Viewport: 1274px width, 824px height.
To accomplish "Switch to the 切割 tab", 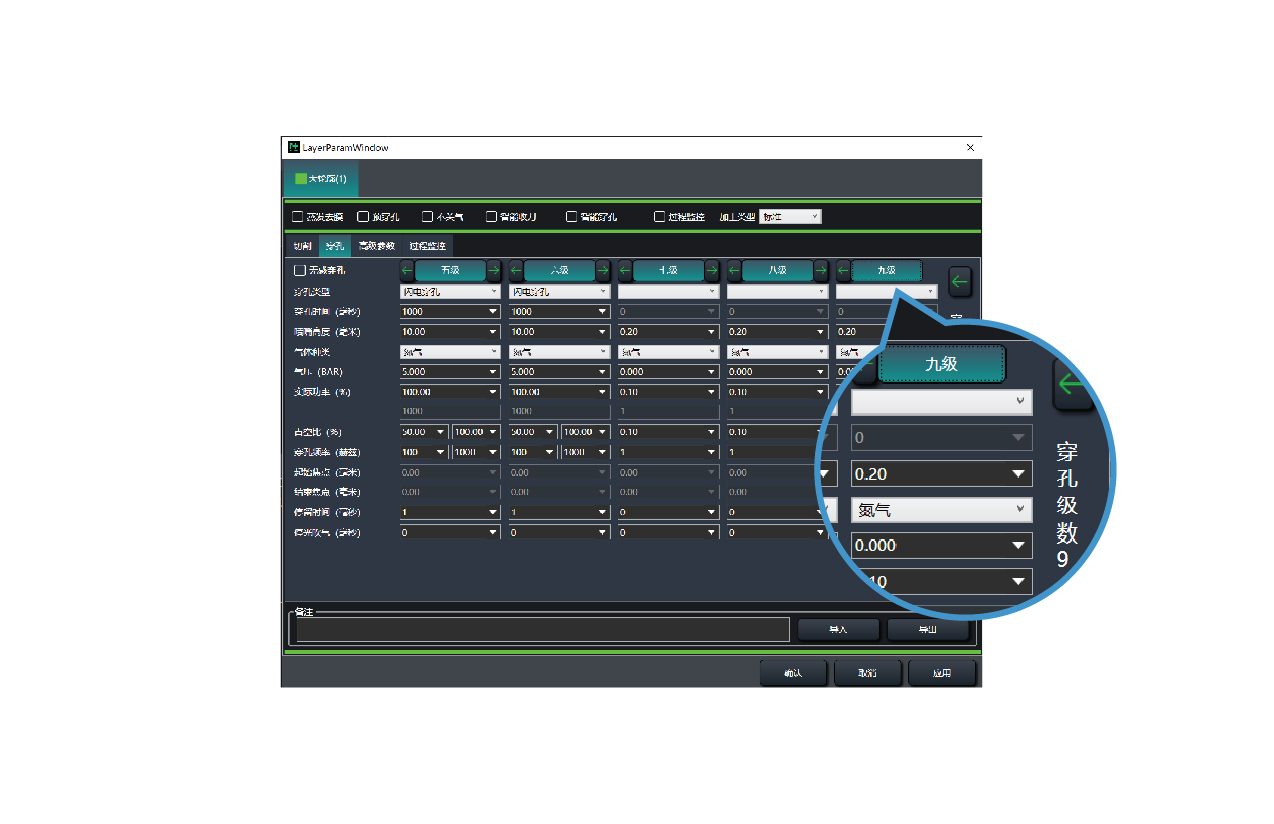I will (x=301, y=246).
